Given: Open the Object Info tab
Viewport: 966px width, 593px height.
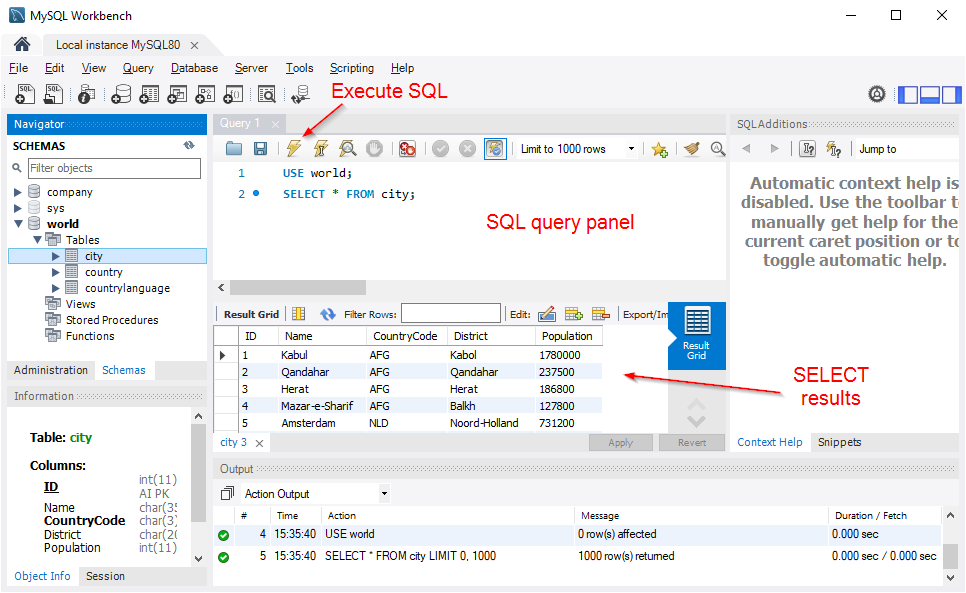Looking at the screenshot, I should 43,576.
